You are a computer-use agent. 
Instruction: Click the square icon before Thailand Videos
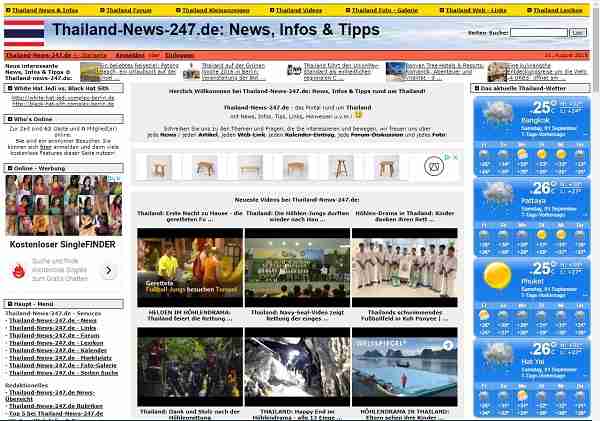pyautogui.click(x=272, y=10)
